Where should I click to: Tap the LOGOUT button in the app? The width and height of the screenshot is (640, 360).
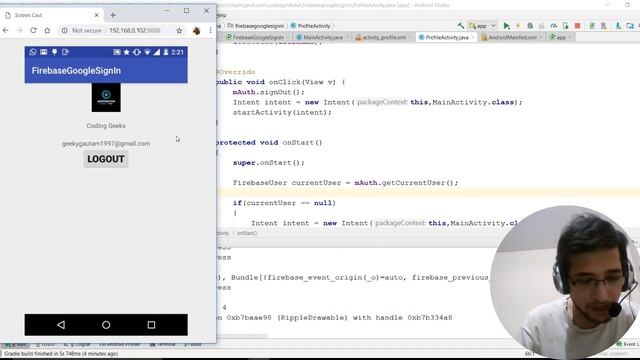pos(106,159)
